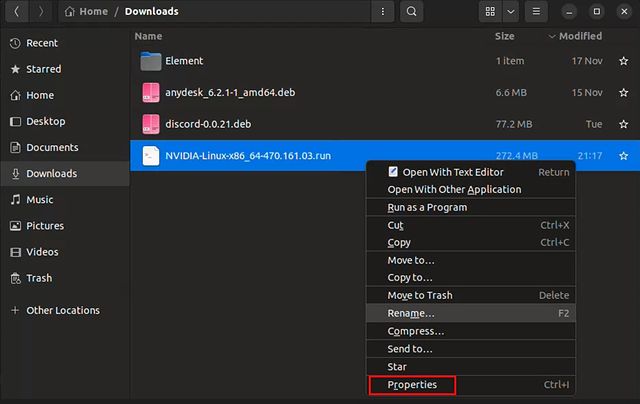Open the Element folder icon
The height and width of the screenshot is (404, 640).
click(151, 61)
